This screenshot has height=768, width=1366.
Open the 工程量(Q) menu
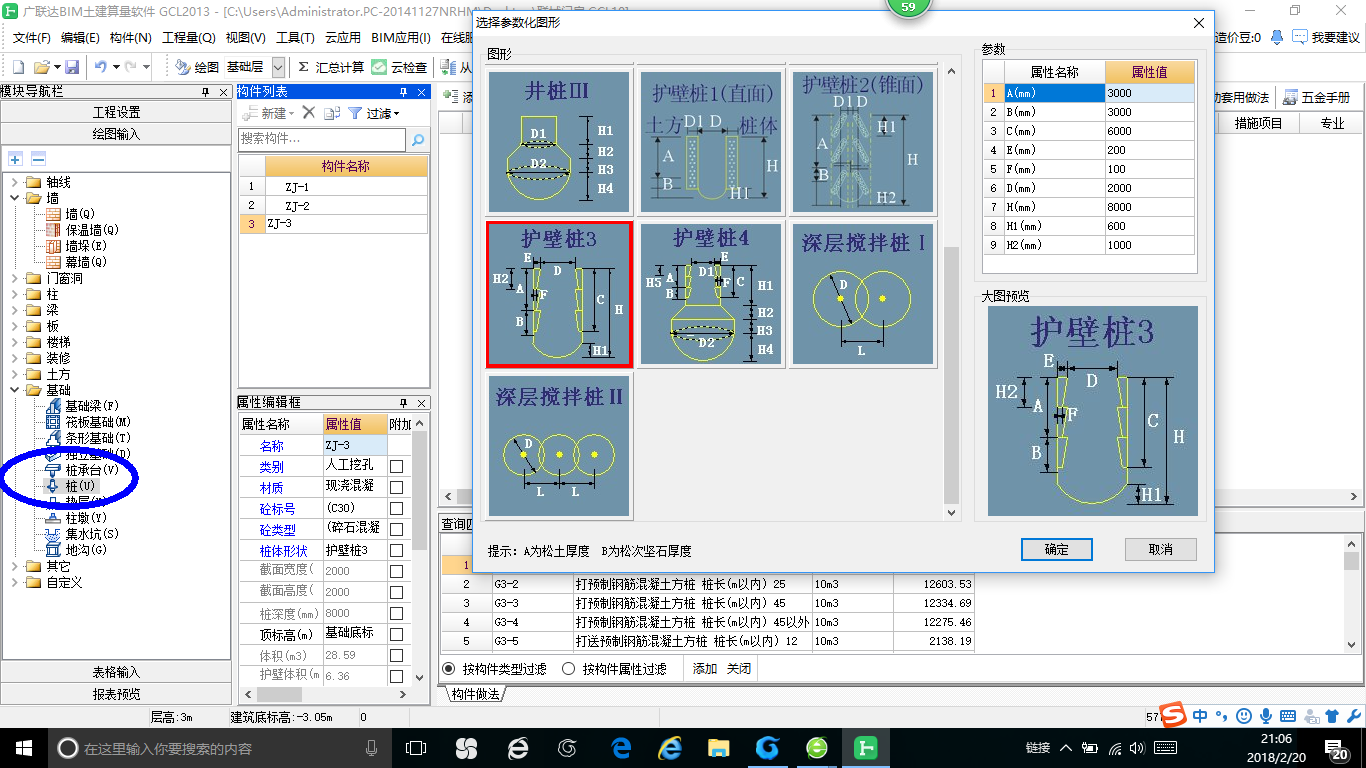tap(189, 37)
